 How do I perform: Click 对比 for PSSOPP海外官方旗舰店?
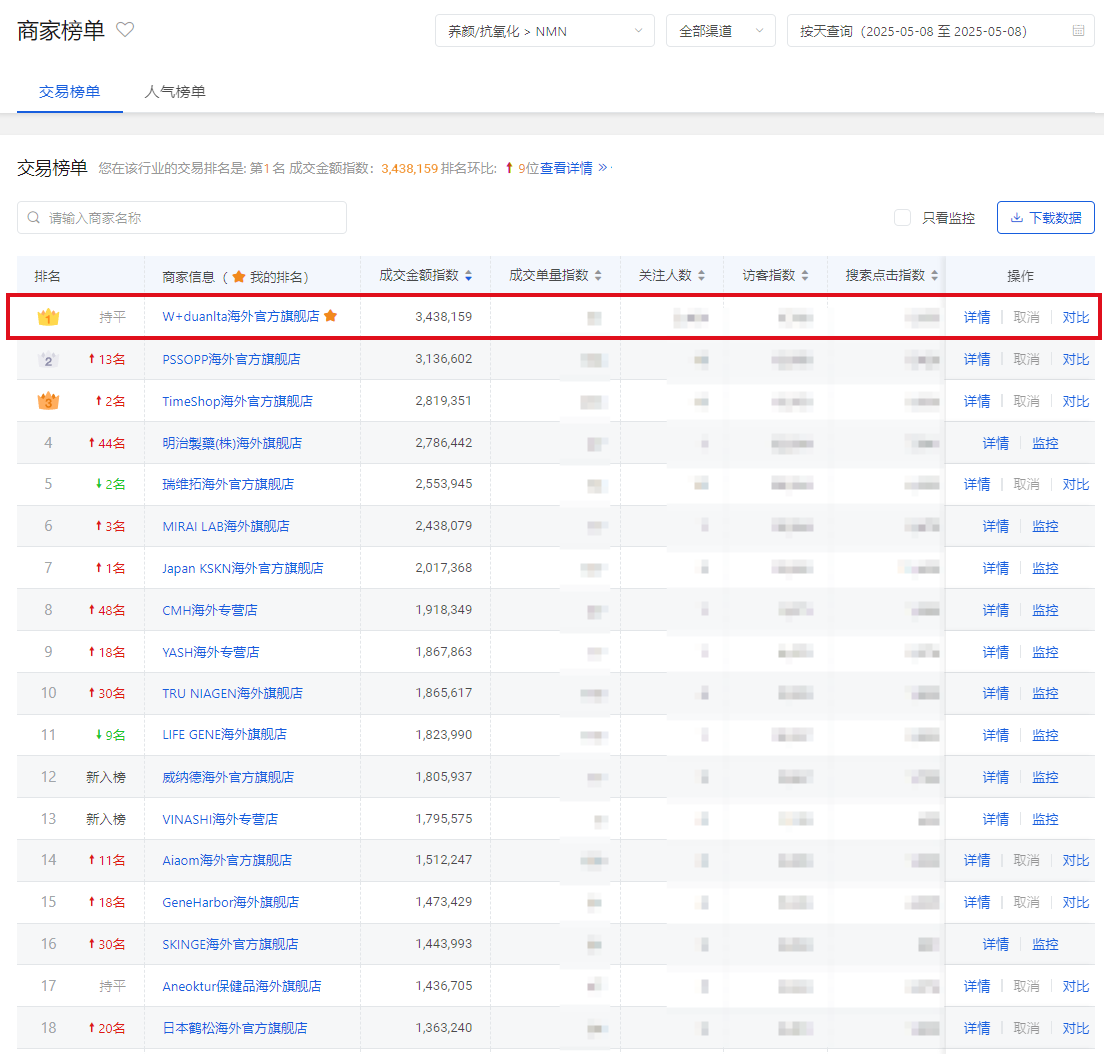(x=1076, y=360)
